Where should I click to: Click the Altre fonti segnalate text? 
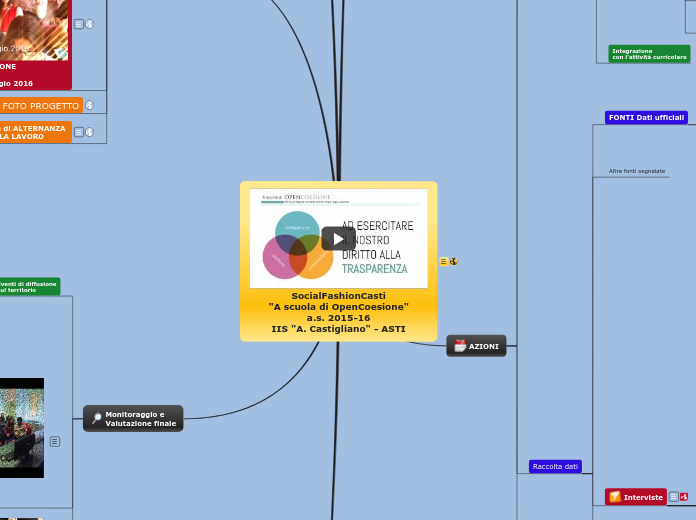[637, 171]
